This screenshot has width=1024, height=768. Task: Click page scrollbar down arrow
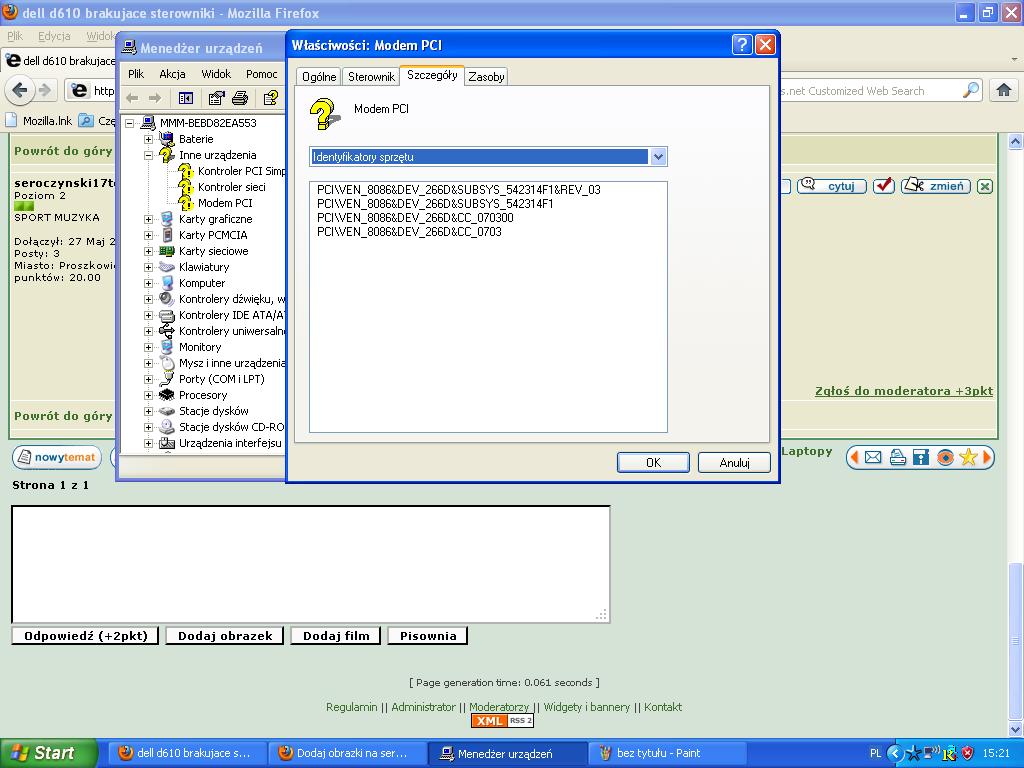pos(1016,729)
